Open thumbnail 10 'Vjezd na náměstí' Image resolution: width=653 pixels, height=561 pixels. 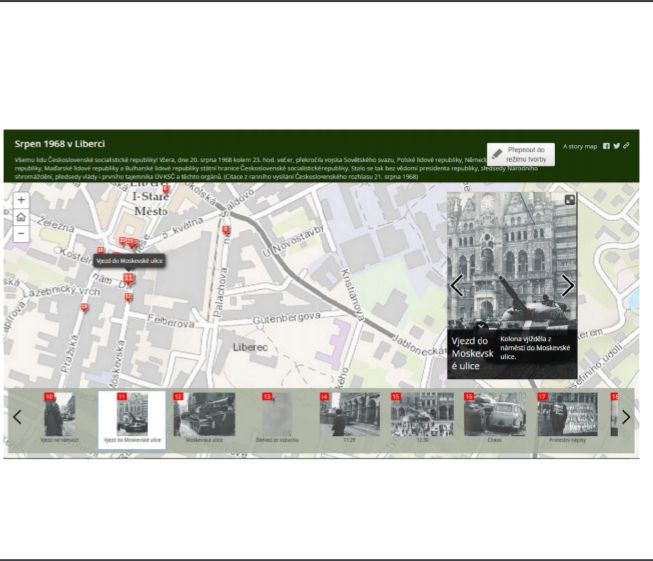60,417
